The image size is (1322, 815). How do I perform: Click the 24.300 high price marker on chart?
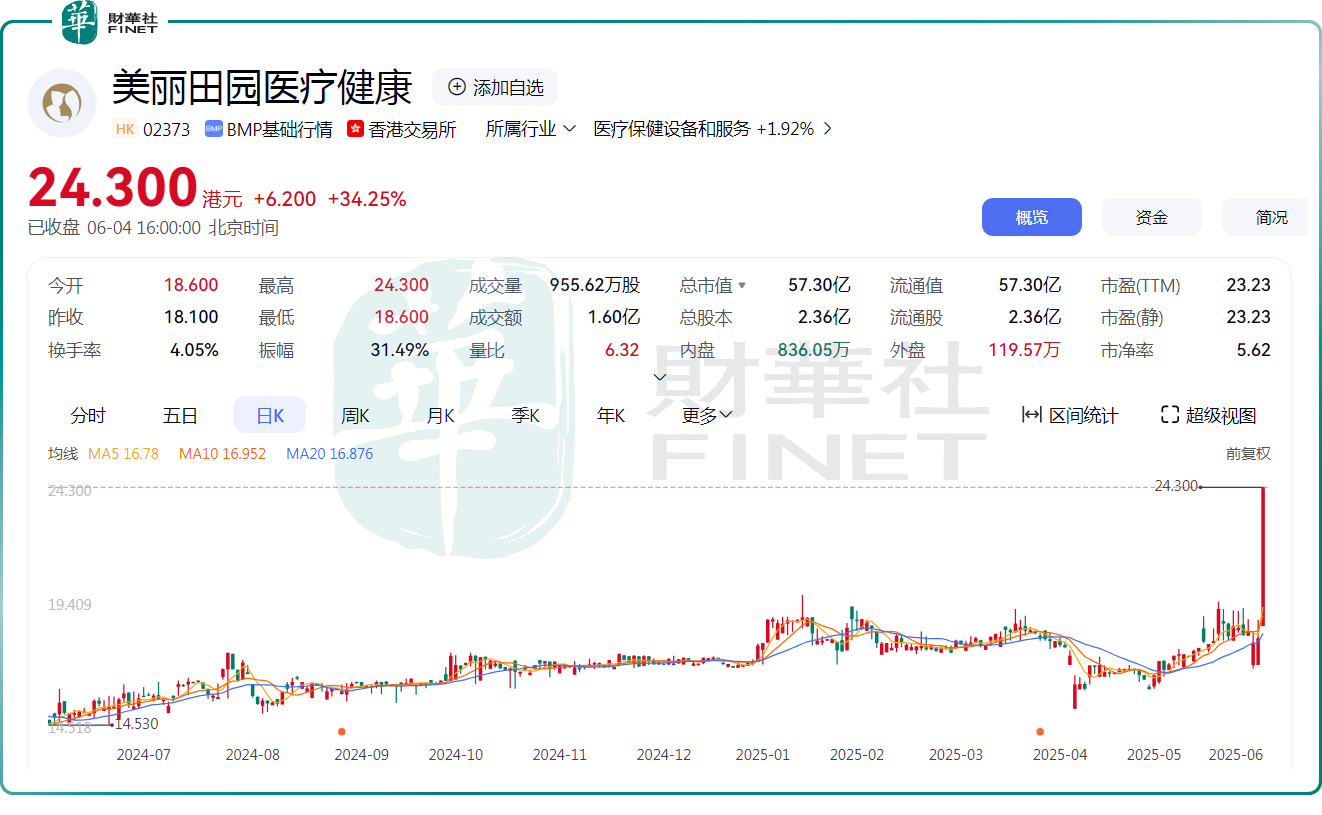(1176, 486)
